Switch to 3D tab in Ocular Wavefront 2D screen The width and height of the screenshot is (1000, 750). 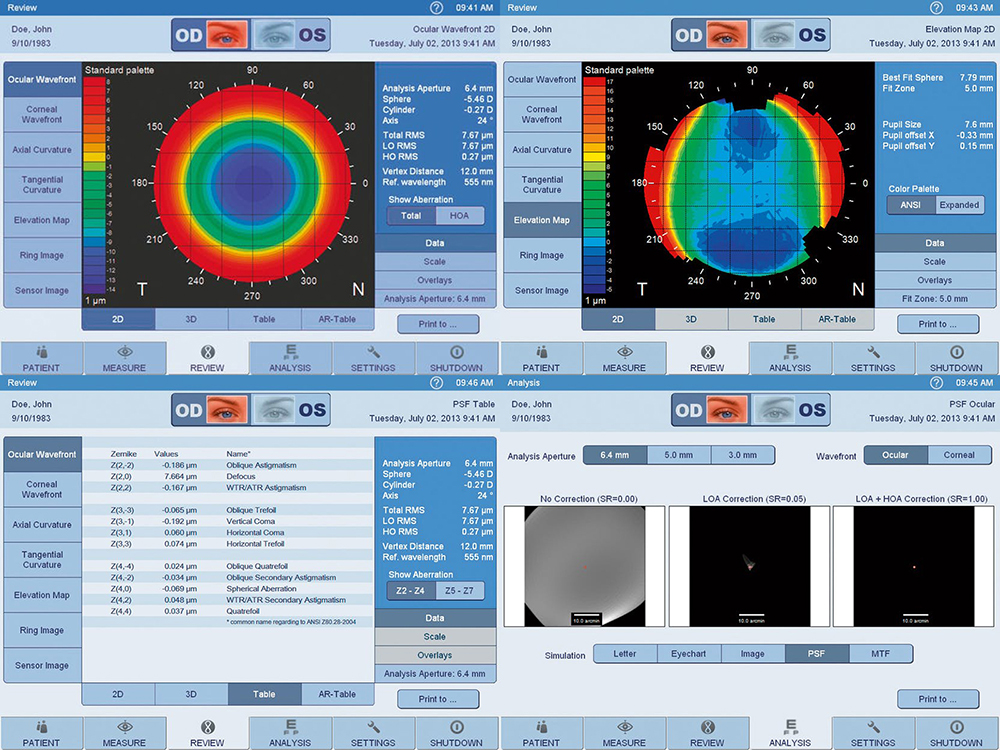[191, 319]
